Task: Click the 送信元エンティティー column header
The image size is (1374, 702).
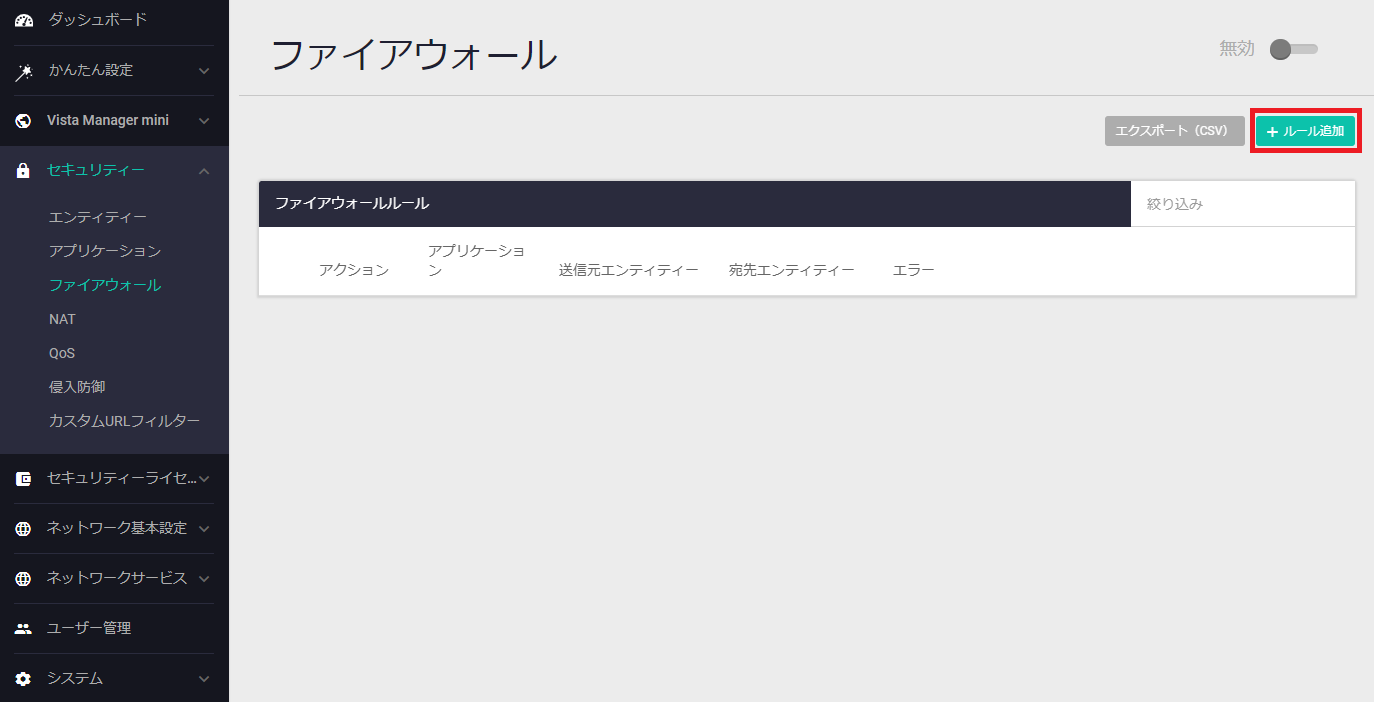Action: coord(629,270)
